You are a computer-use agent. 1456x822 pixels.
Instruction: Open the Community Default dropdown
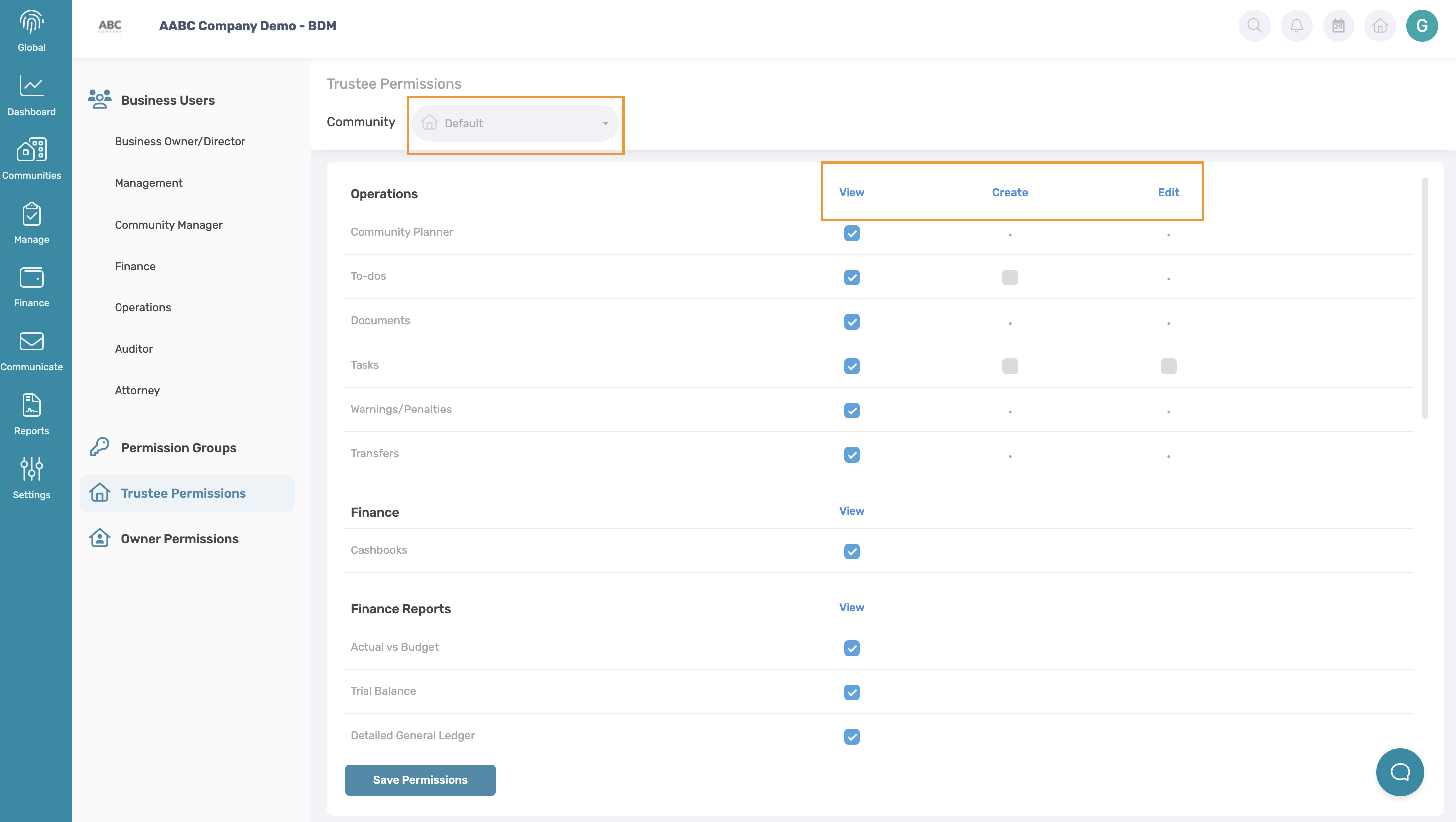coord(514,123)
